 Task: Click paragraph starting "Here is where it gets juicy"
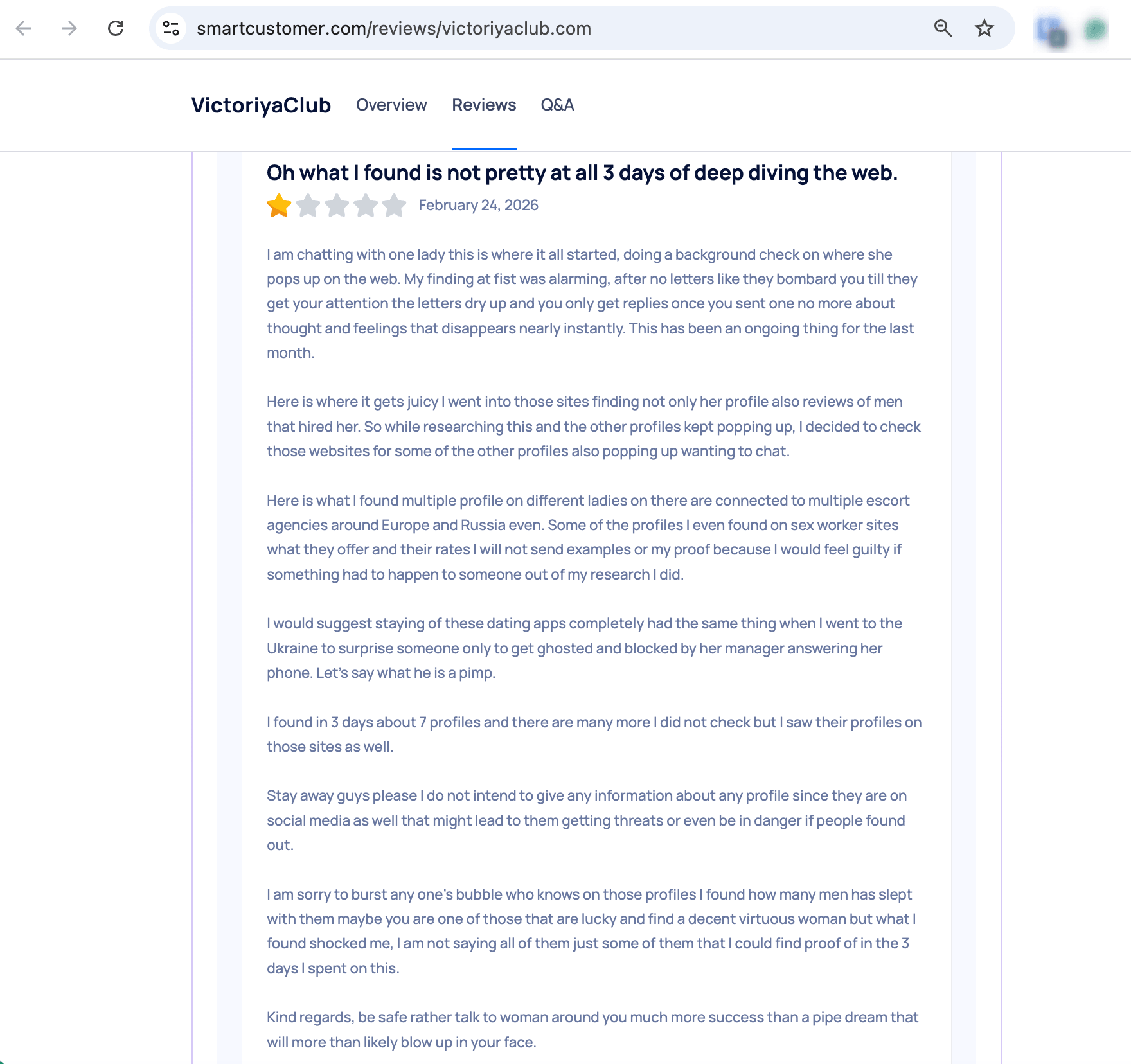594,427
